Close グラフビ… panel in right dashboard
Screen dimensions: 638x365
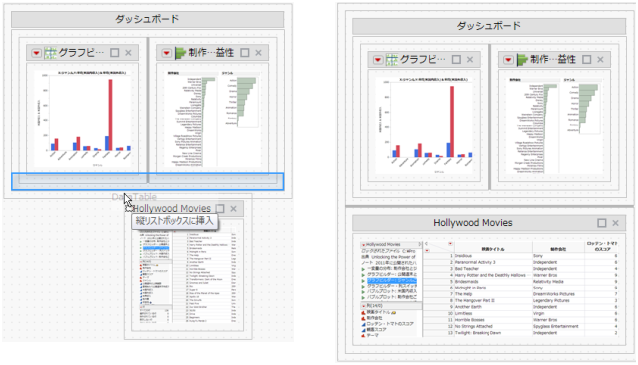coord(470,60)
